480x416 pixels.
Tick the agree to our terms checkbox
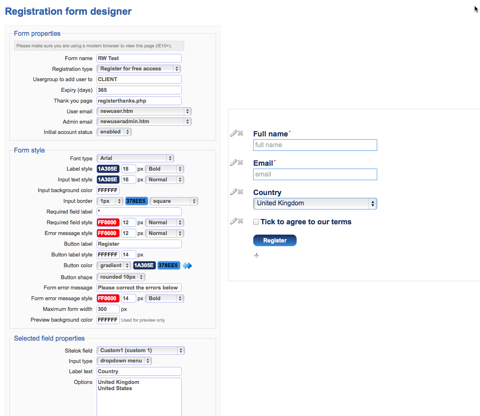[256, 222]
